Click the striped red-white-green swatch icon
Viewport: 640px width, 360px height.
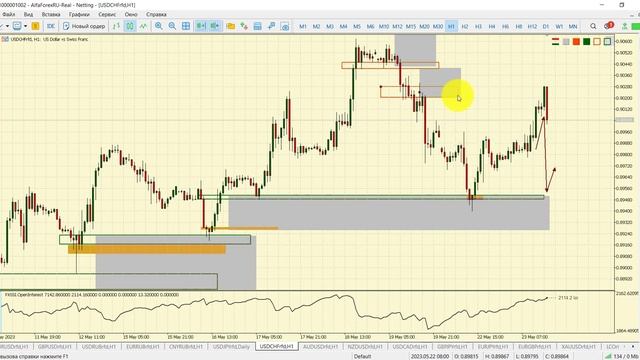point(555,41)
